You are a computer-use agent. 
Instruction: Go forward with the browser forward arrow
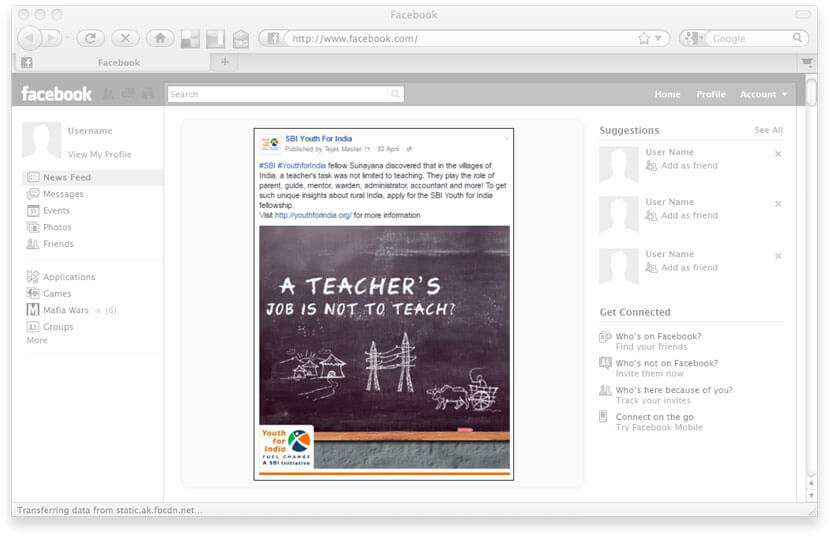(52, 38)
